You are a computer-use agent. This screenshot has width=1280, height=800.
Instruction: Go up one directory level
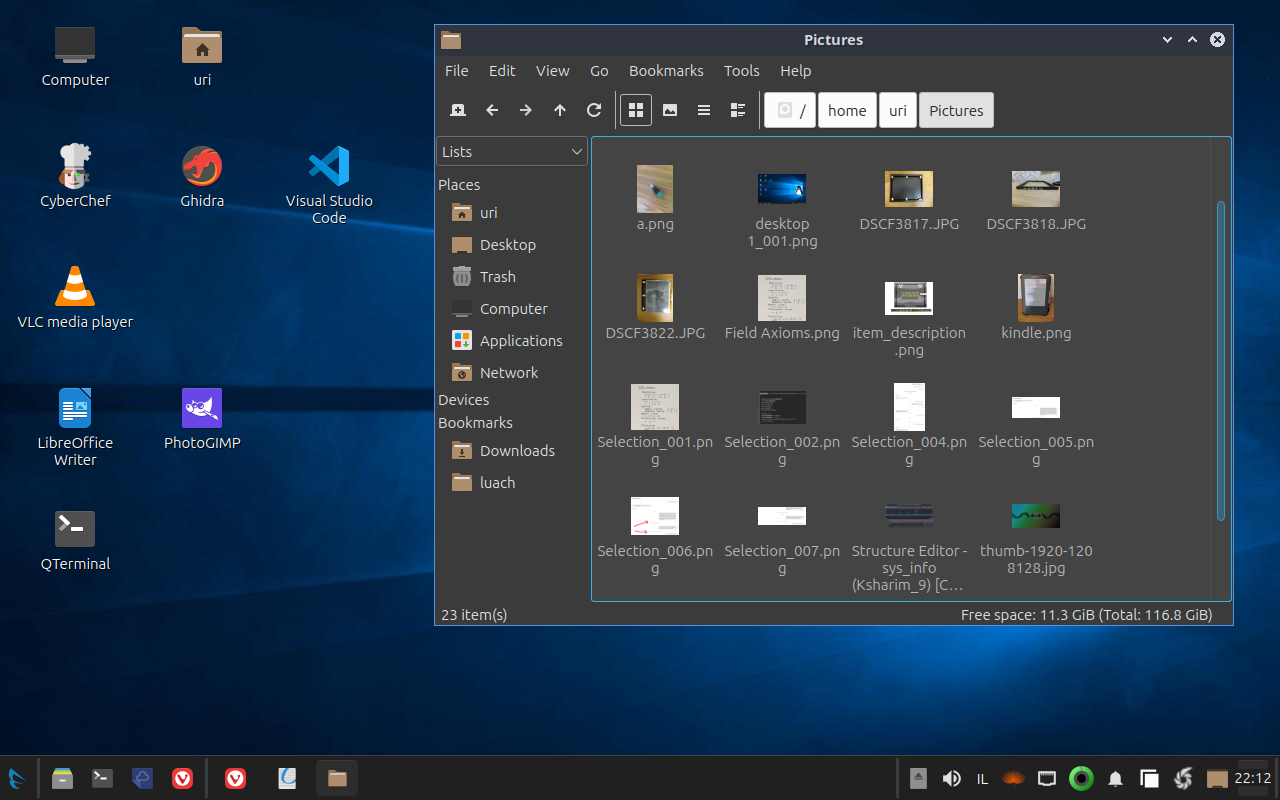click(x=560, y=110)
